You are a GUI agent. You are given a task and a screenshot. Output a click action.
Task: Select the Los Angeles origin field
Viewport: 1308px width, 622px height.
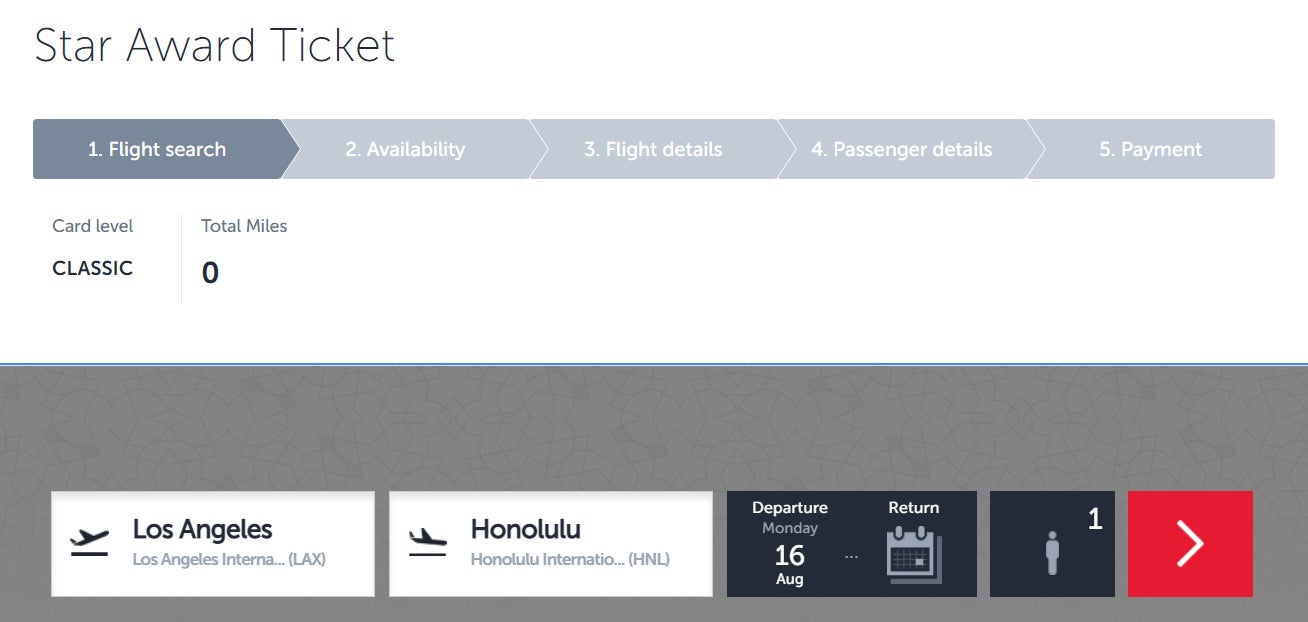(213, 544)
